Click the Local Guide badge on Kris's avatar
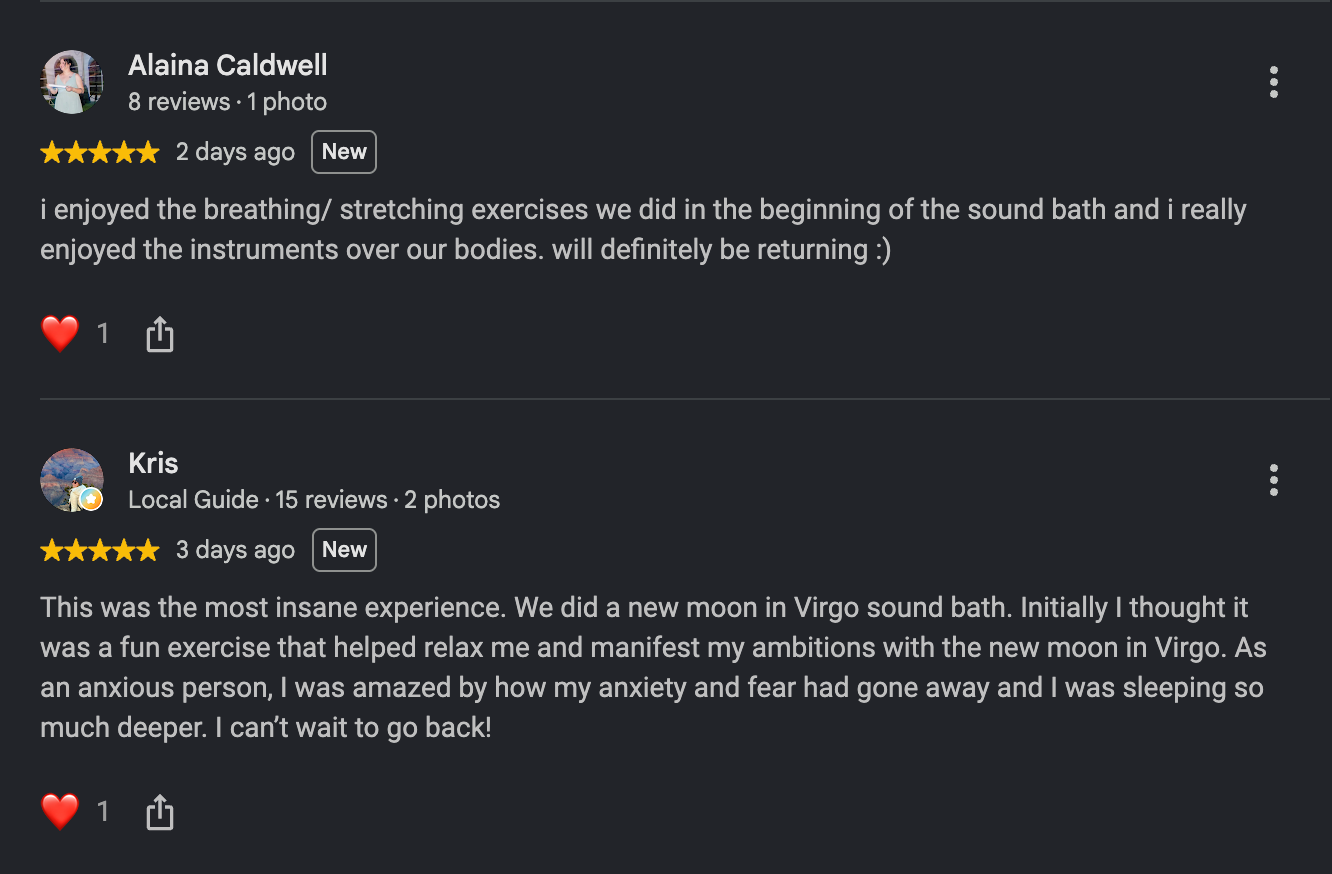This screenshot has height=874, width=1332. [x=91, y=499]
